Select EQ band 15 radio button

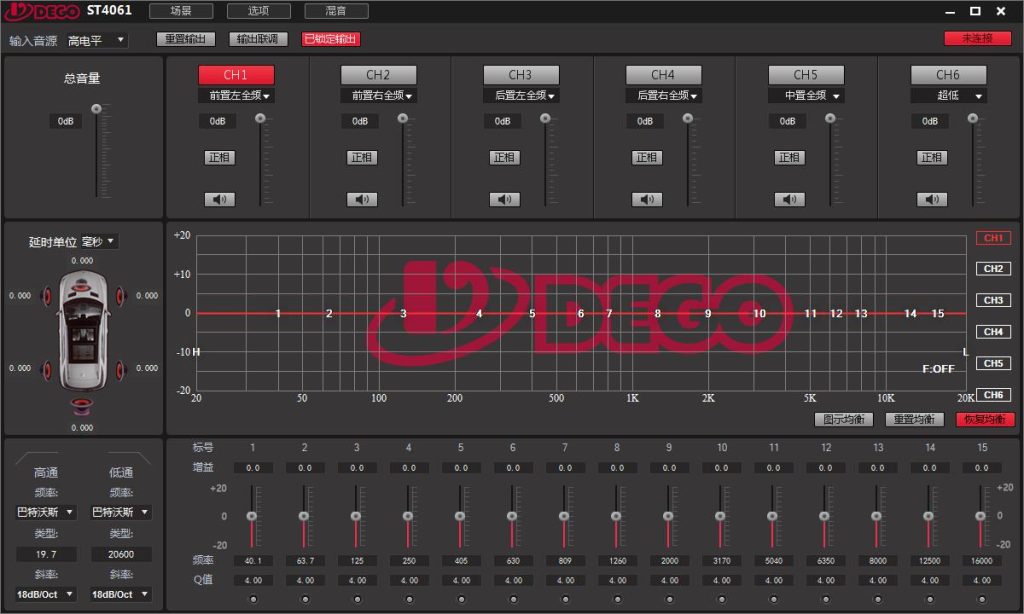pyautogui.click(x=982, y=599)
